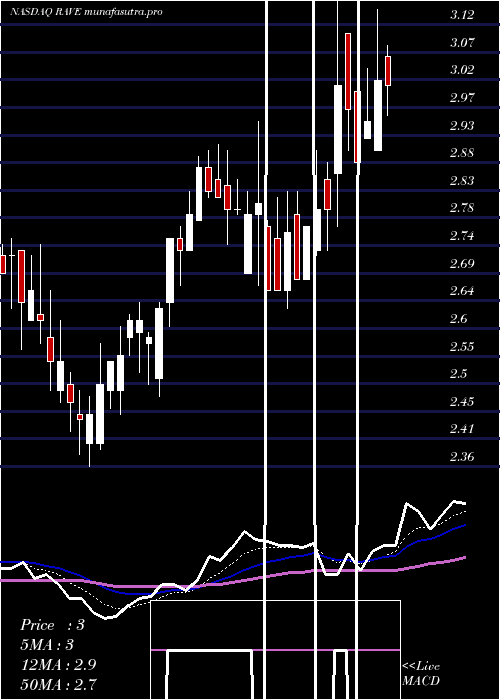
Task: Click the last red candlestick near 3.02
Action: click(x=388, y=71)
